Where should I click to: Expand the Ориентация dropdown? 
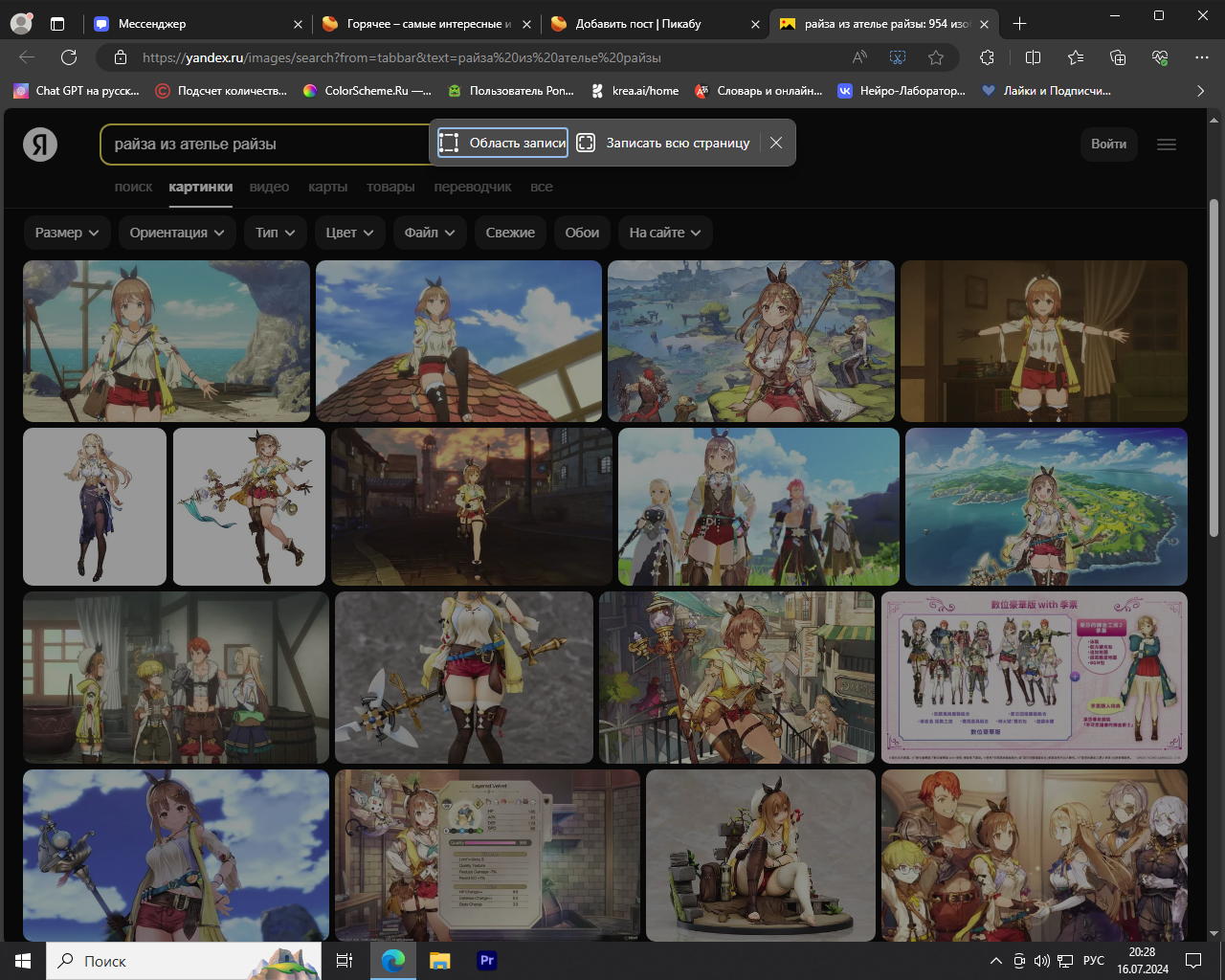pos(177,233)
